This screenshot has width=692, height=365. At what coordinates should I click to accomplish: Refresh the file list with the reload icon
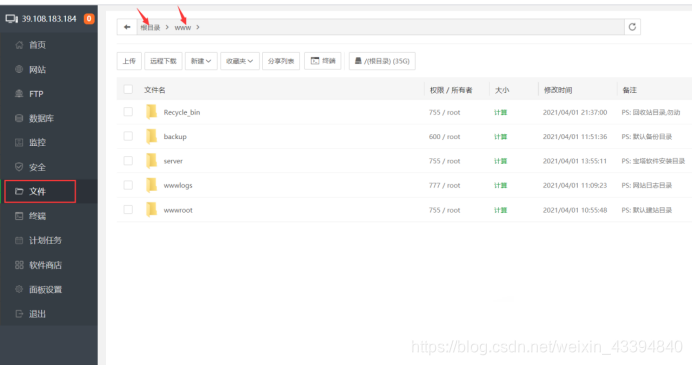point(632,27)
